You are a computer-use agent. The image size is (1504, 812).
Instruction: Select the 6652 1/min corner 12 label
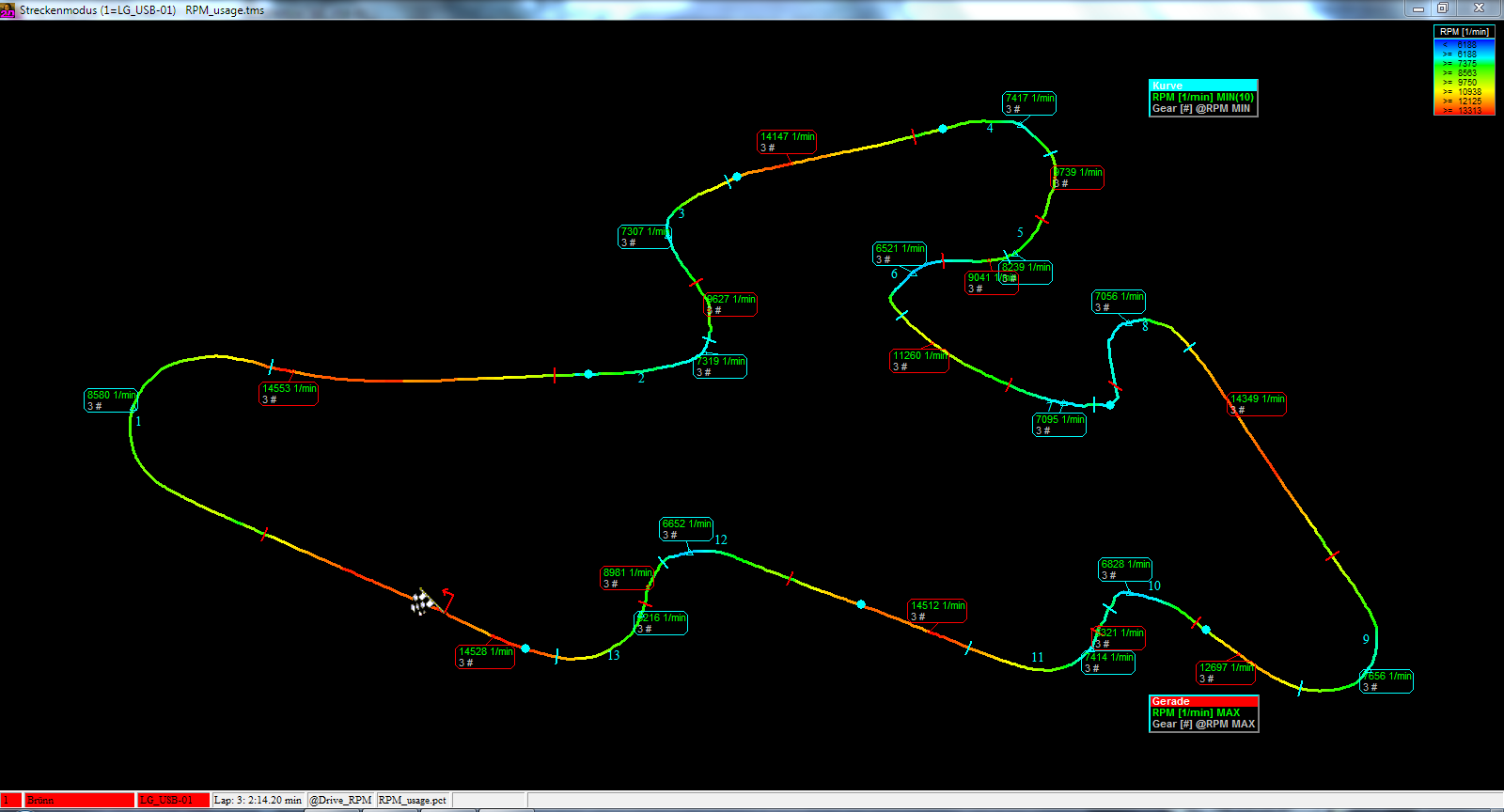686,529
